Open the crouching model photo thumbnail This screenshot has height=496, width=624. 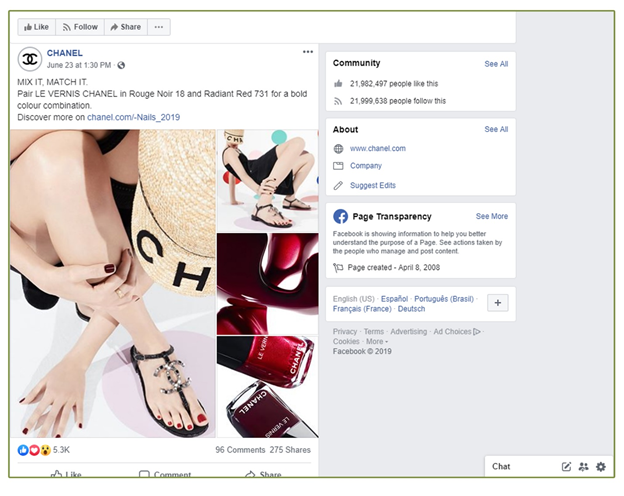point(267,180)
